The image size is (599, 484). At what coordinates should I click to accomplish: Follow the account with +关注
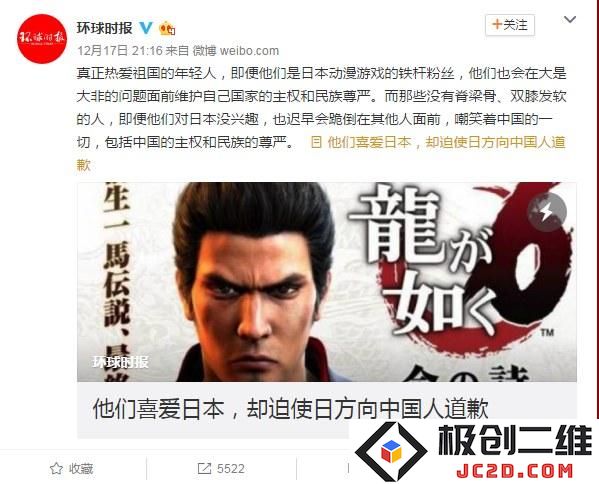510,25
